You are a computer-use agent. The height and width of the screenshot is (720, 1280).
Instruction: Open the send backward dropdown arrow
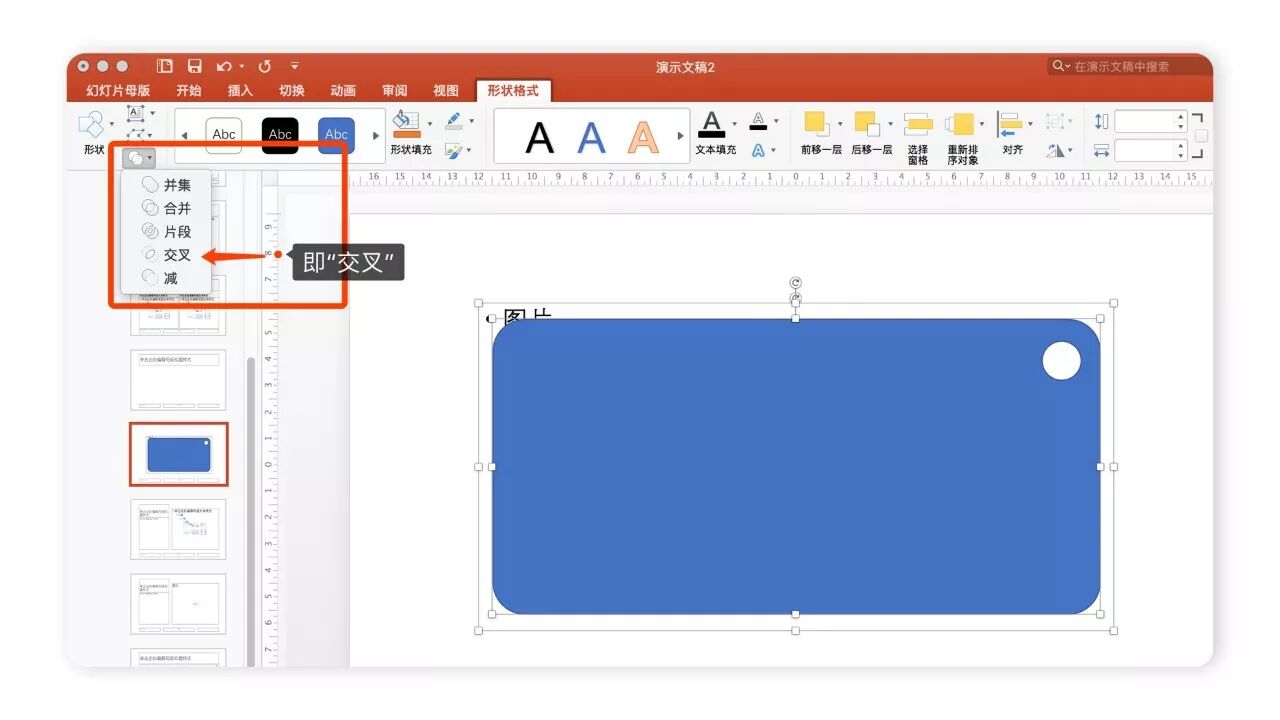[890, 124]
